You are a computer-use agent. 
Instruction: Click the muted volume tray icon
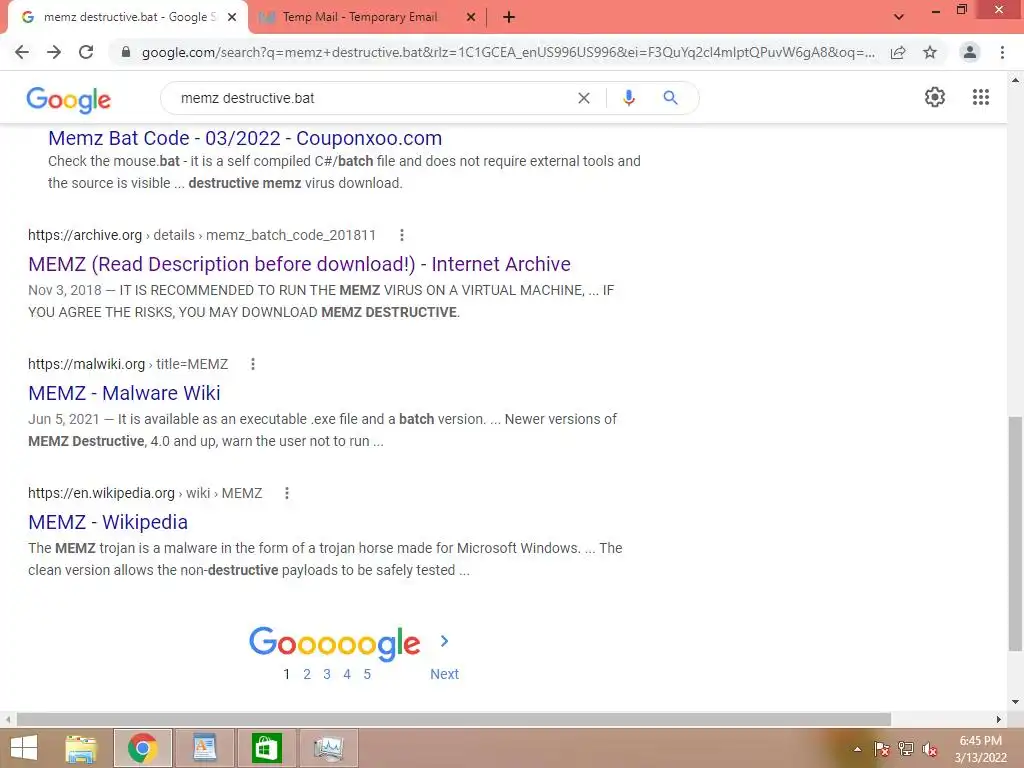[x=930, y=749]
